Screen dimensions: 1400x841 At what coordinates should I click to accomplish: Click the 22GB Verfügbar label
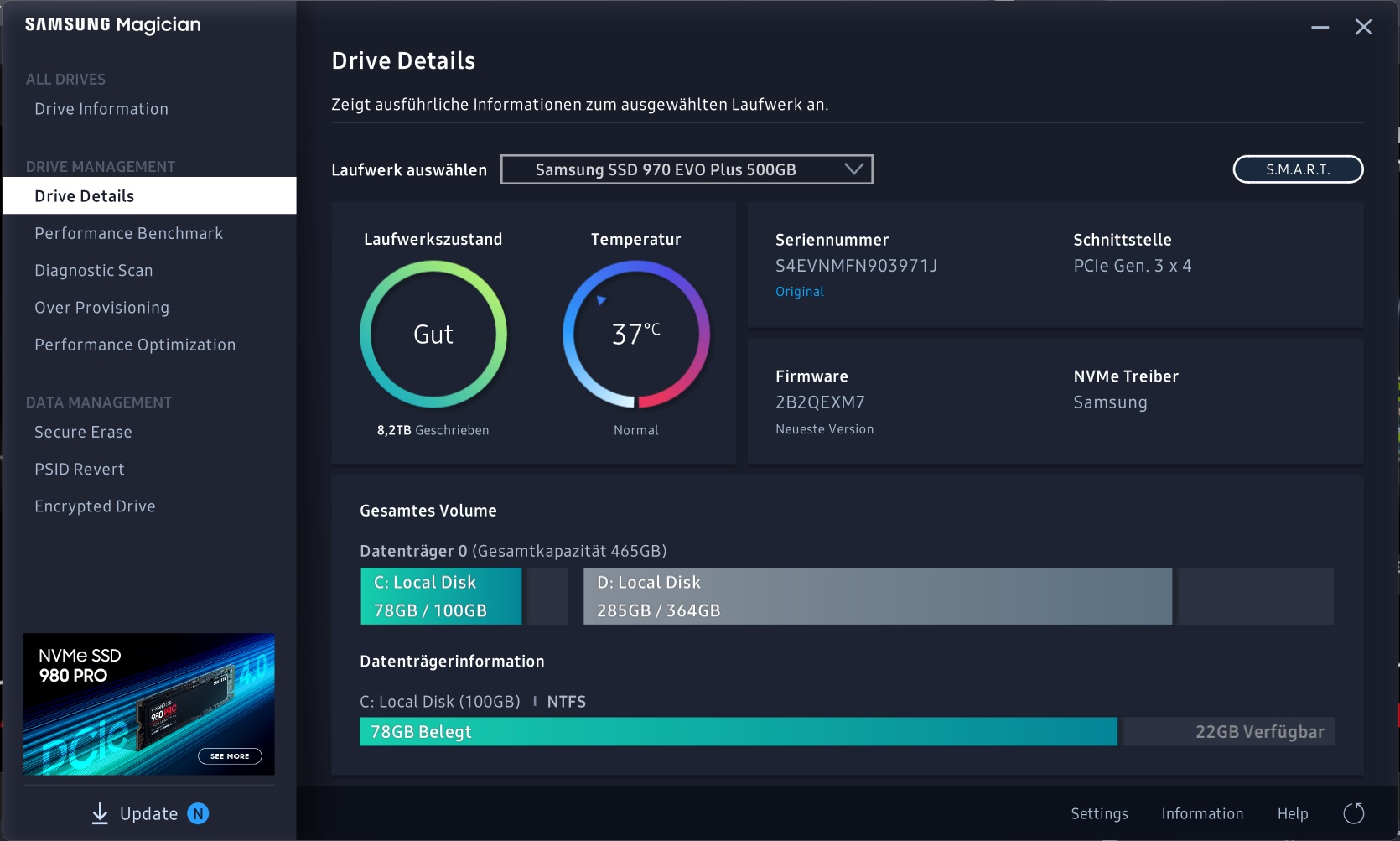[x=1260, y=732]
